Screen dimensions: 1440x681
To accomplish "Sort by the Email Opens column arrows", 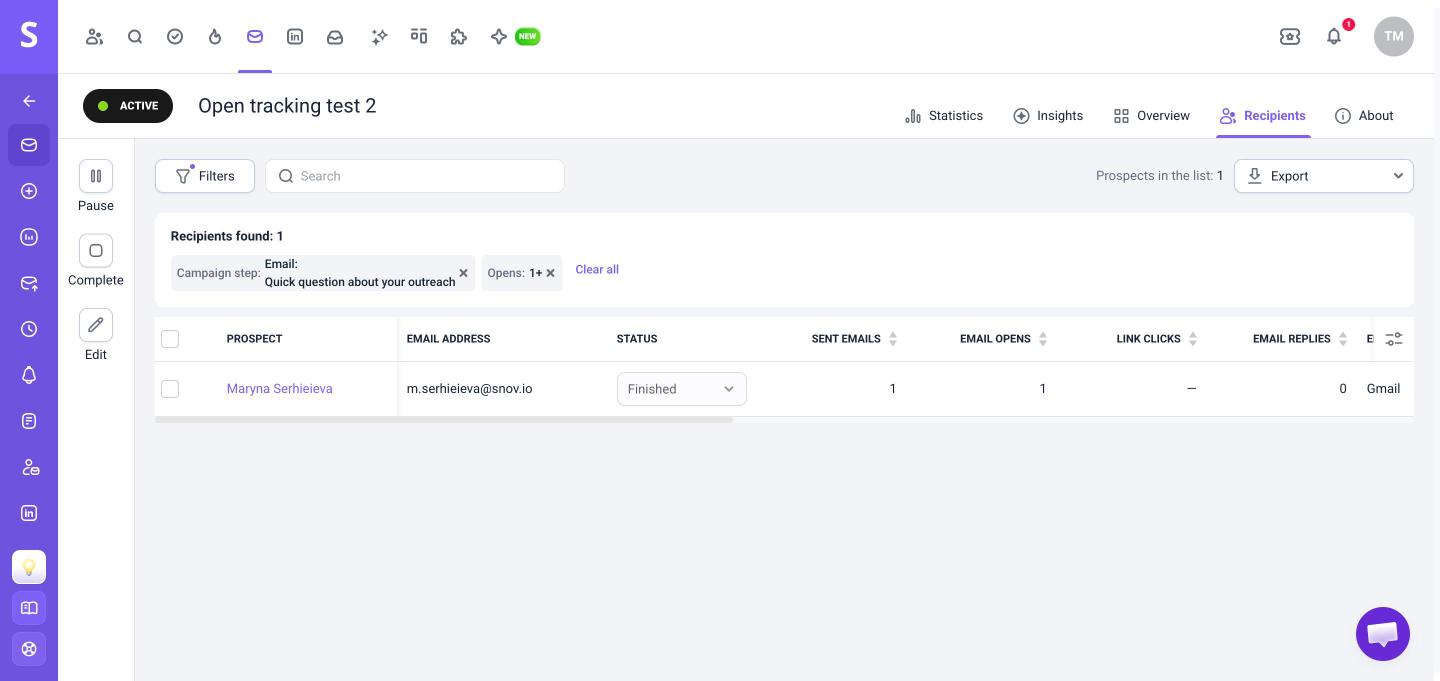I will 1043,339.
